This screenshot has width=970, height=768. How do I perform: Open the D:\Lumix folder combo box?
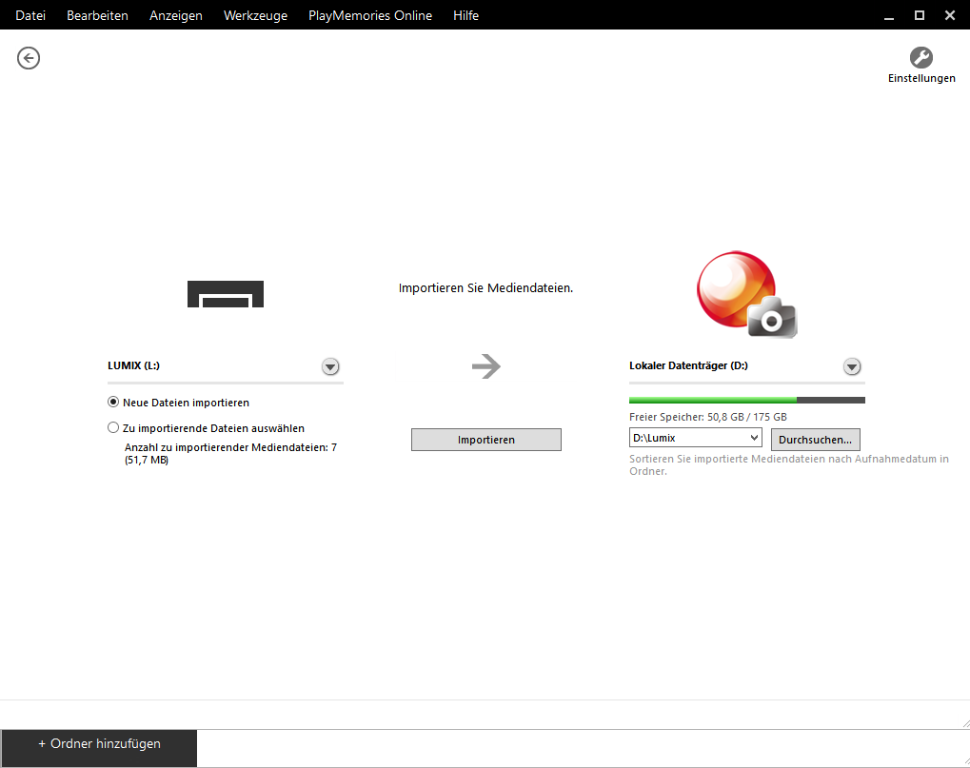coord(695,438)
